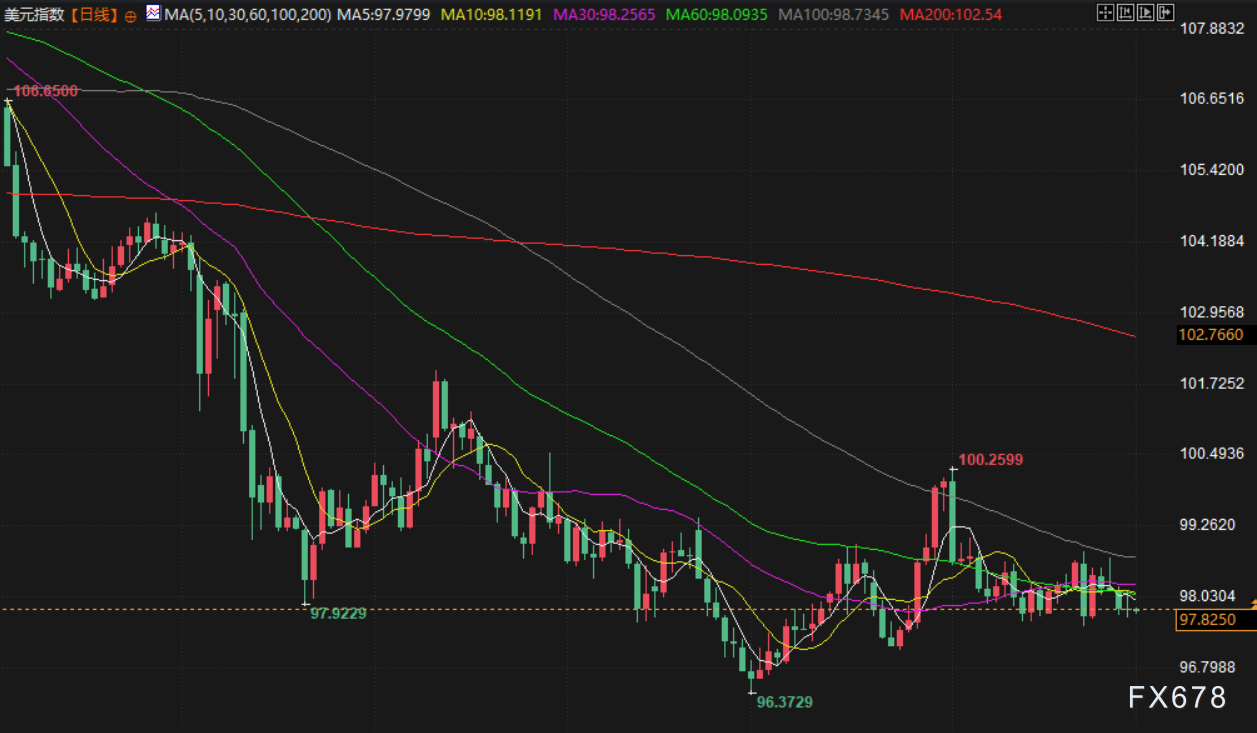Click the crosshair cursor icon in top-right toolbar
Viewport: 1257px width, 733px height.
[1105, 13]
